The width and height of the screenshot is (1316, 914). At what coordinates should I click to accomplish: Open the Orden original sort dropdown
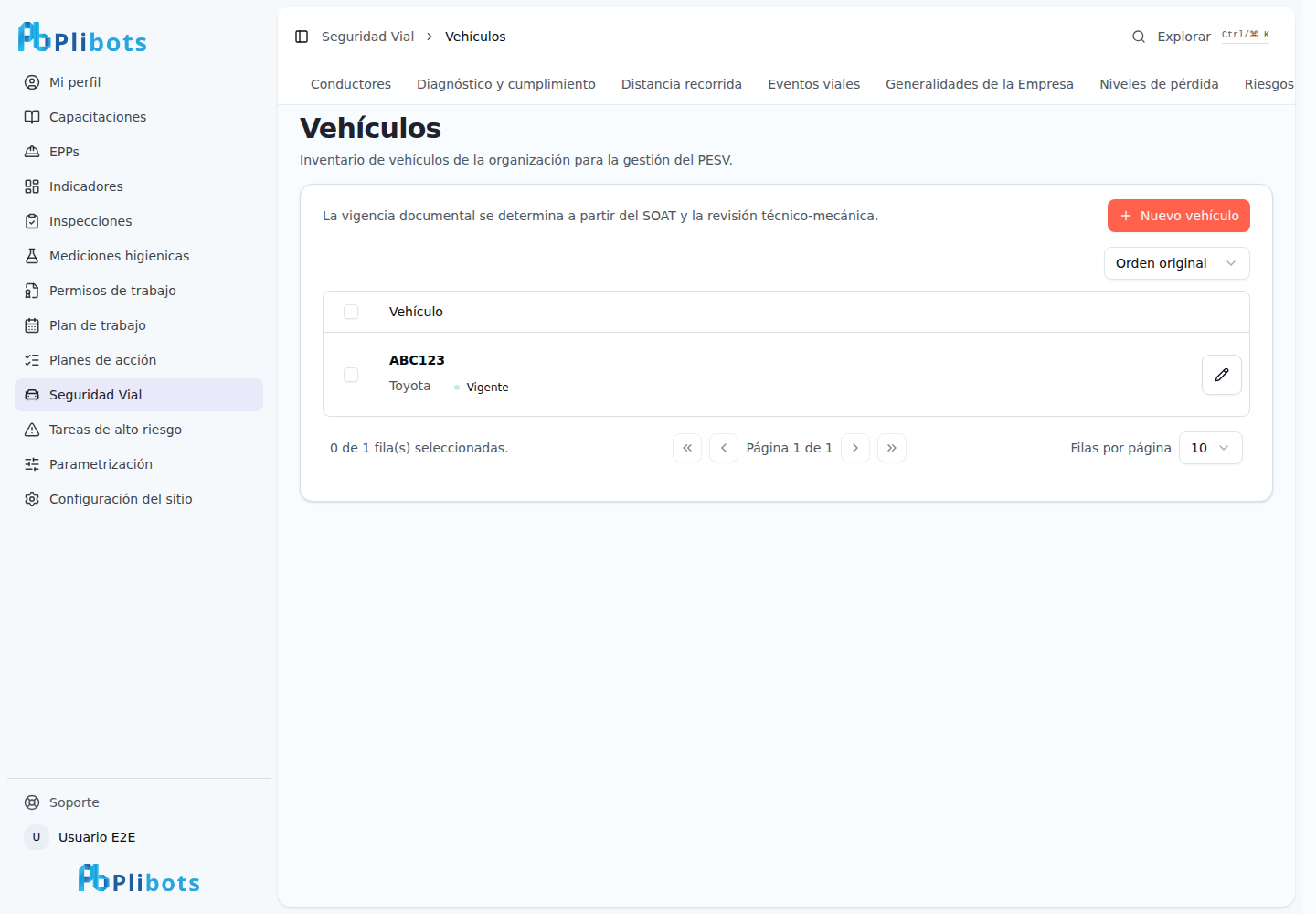(x=1177, y=263)
